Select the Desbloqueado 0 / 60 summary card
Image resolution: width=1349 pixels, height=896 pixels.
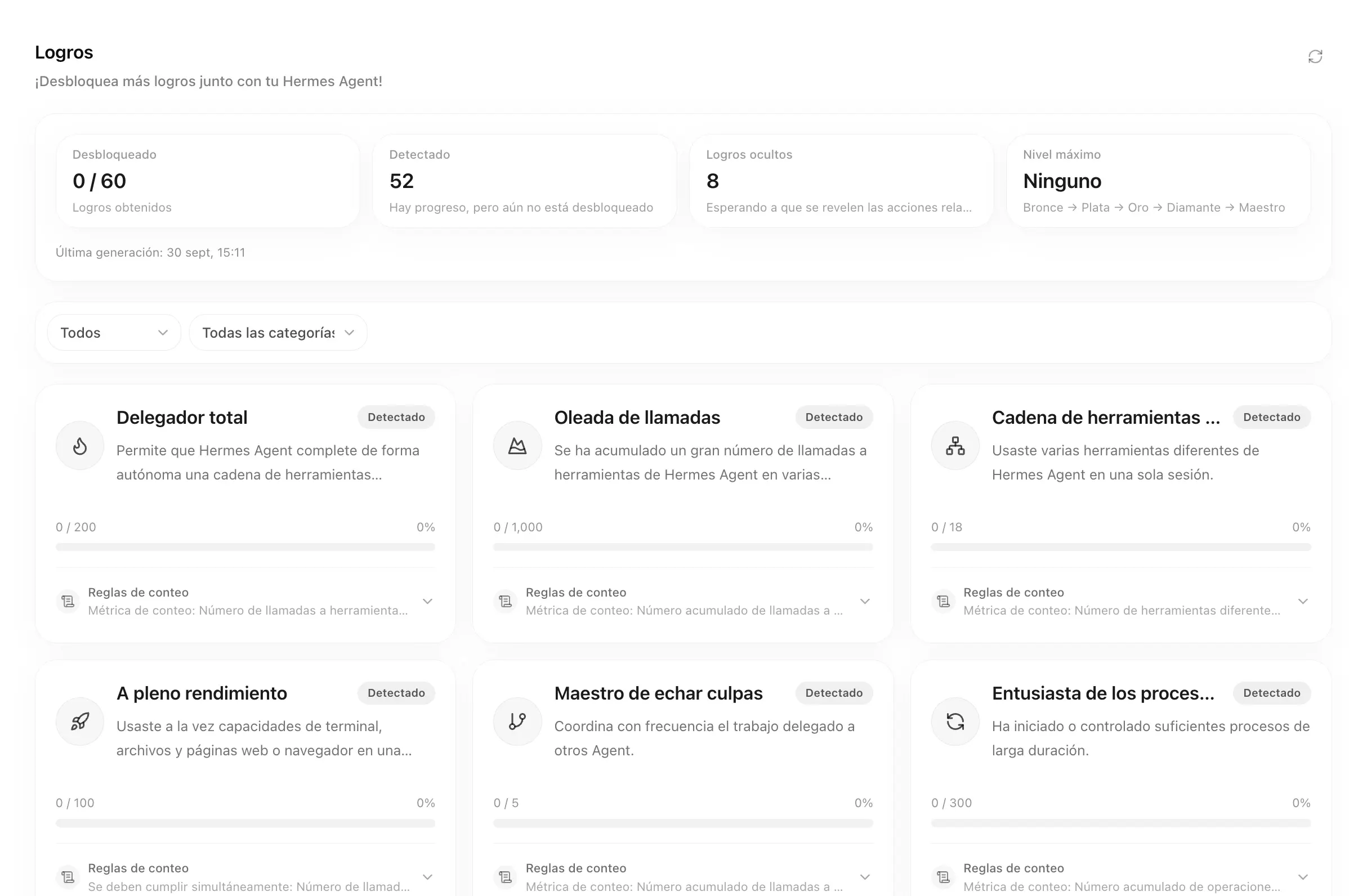pos(208,181)
